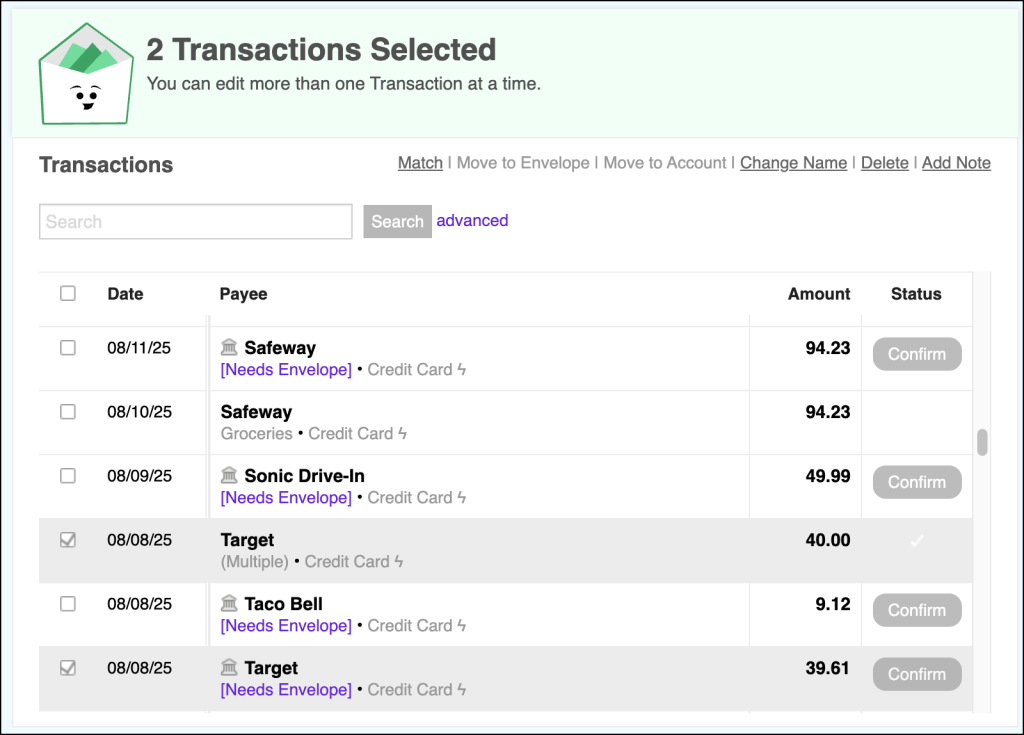
Task: Click the amount 39.61
Action: click(827, 668)
